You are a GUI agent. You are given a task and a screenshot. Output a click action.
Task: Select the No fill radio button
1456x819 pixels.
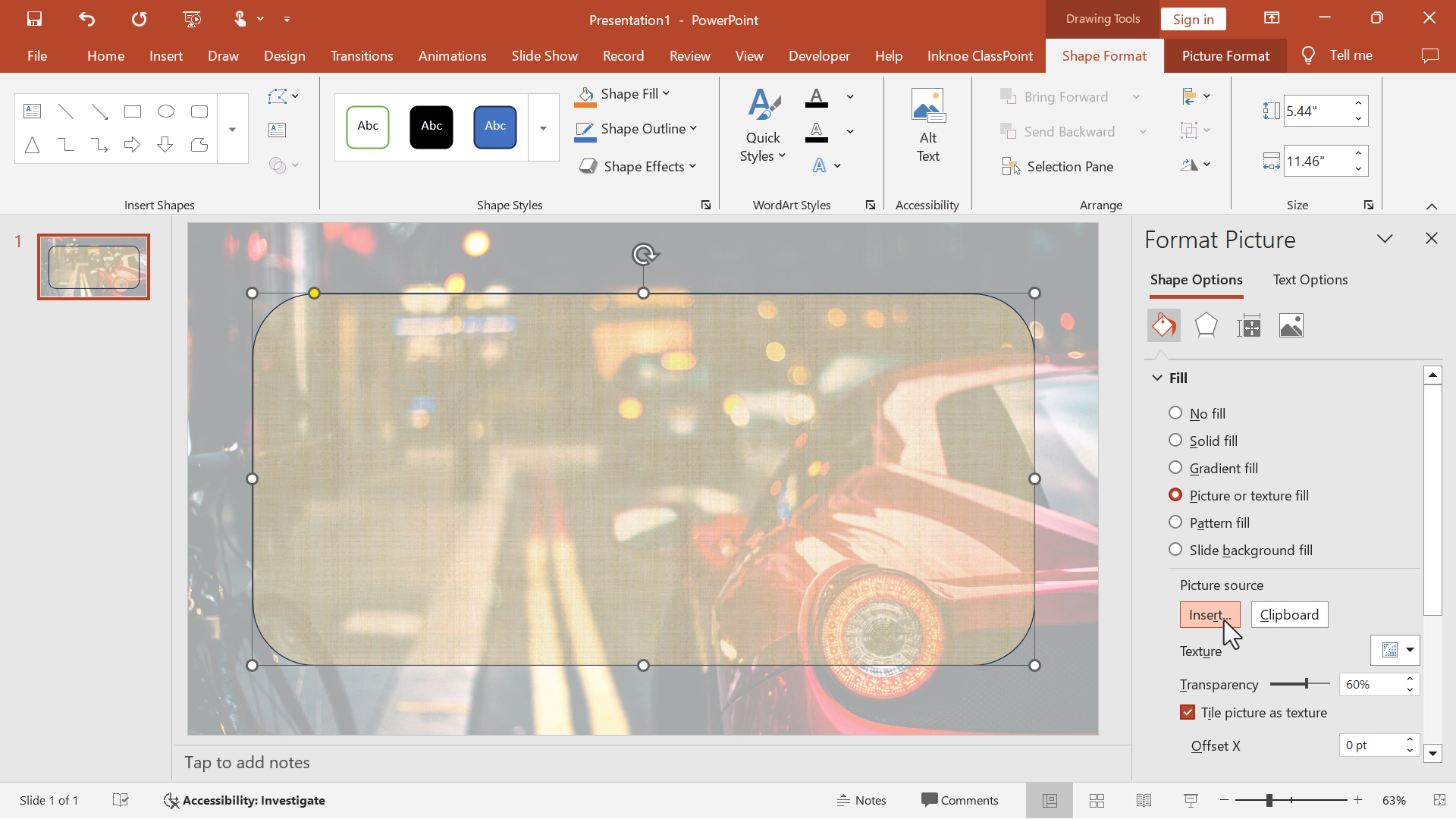point(1175,413)
